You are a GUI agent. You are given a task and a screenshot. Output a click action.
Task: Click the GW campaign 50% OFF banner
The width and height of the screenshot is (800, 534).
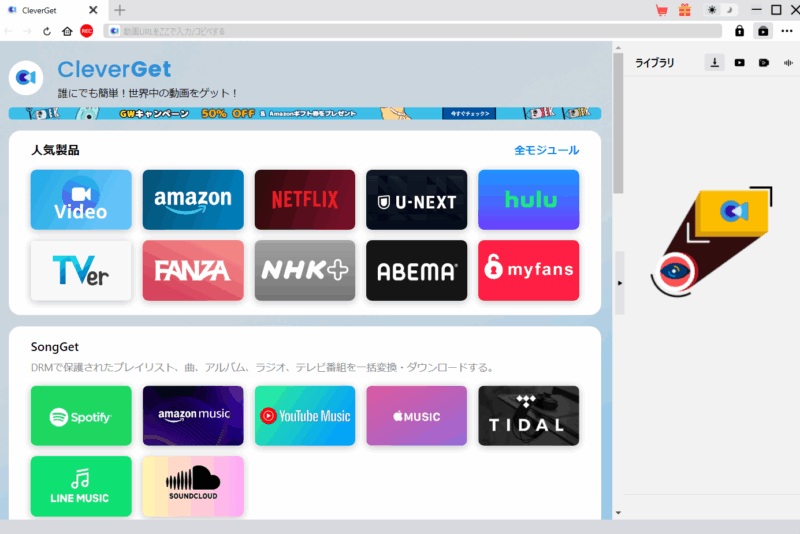[305, 113]
